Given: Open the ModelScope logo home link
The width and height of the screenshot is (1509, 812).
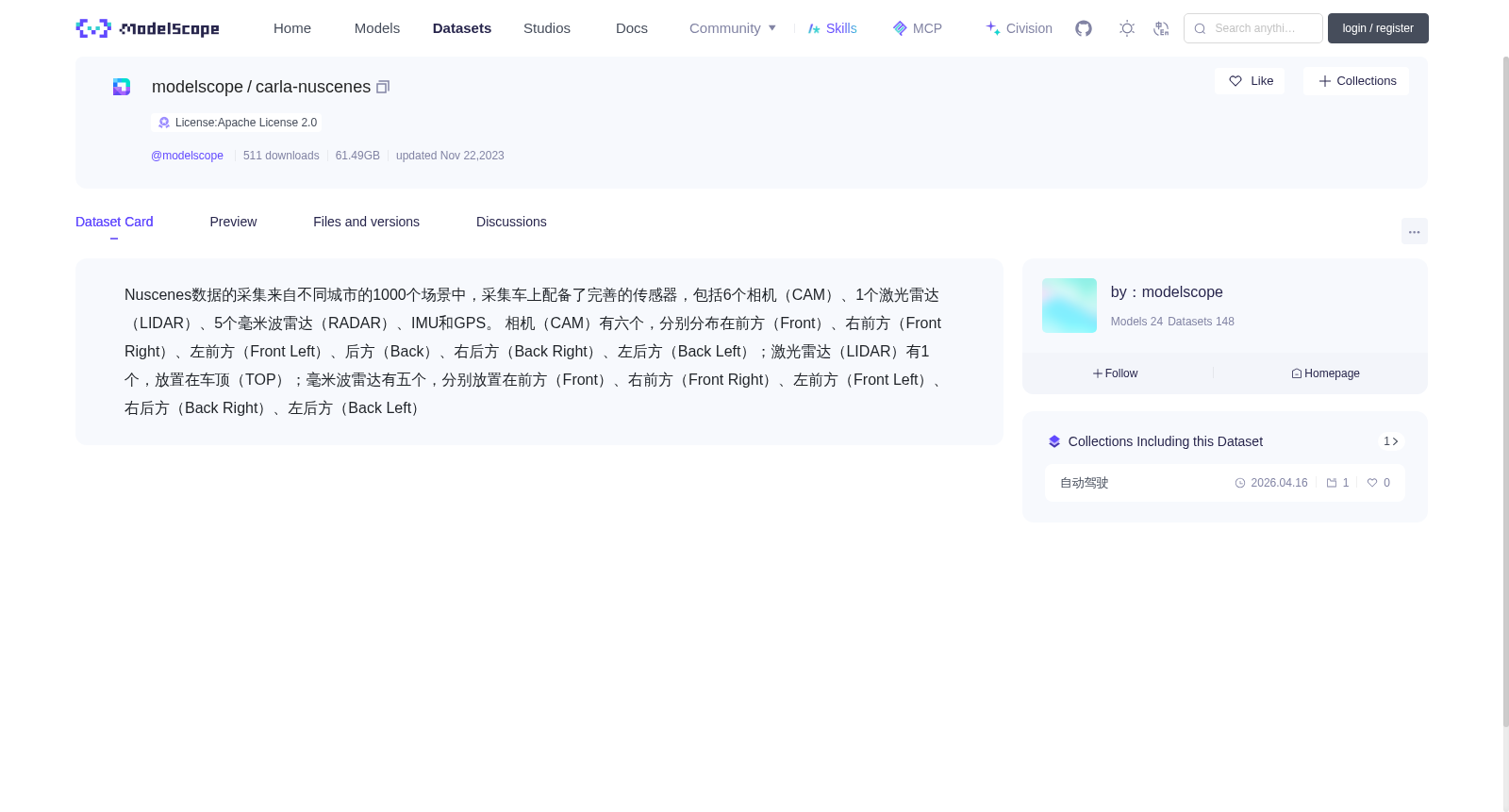Looking at the screenshot, I should click(147, 28).
